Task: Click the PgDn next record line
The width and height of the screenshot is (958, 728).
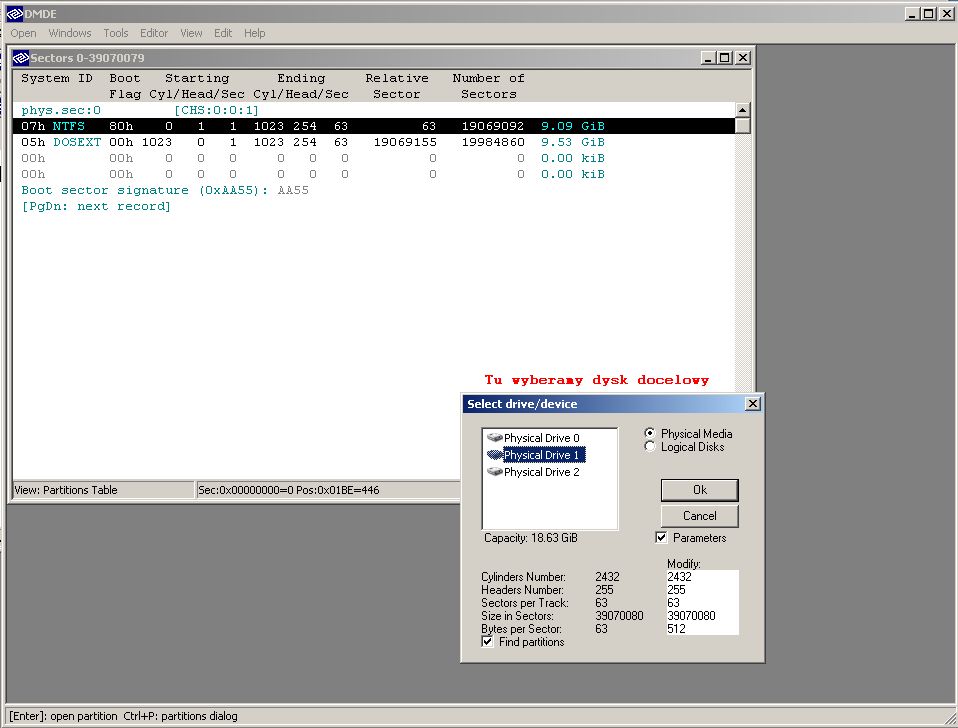Action: 96,206
